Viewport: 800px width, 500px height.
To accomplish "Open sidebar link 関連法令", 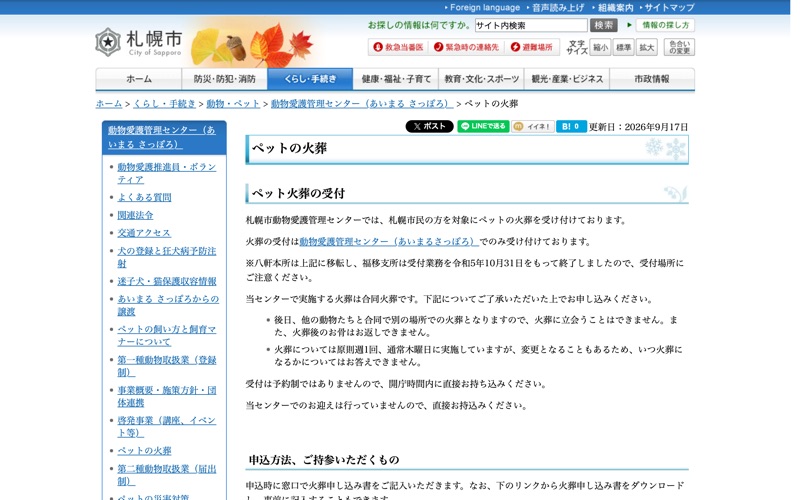I will pyautogui.click(x=135, y=215).
